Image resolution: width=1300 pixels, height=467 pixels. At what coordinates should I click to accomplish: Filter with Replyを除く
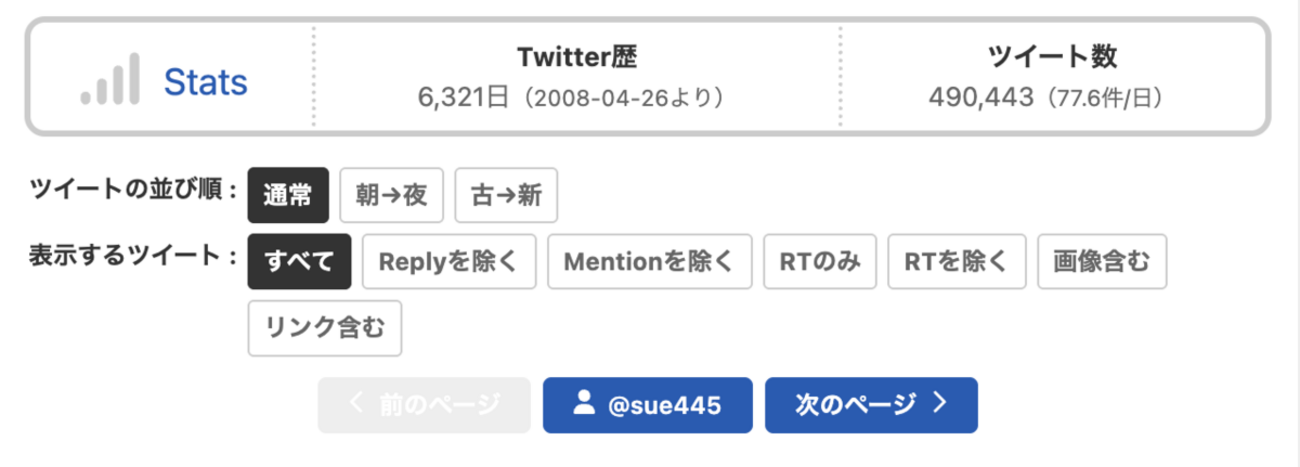click(448, 261)
